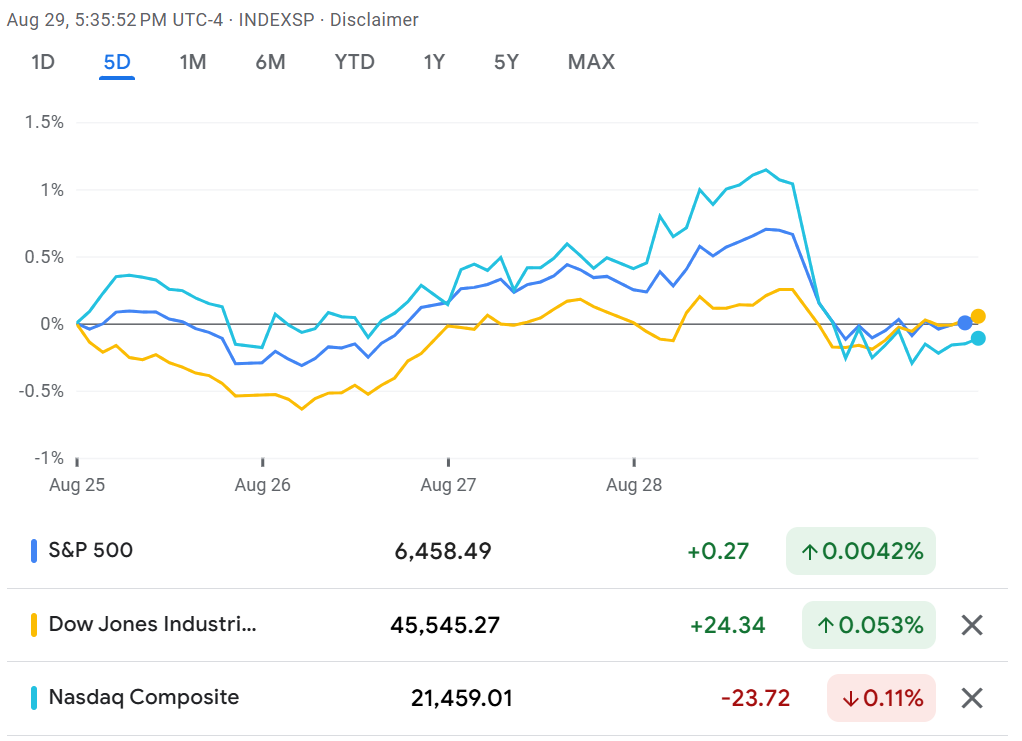This screenshot has width=1022, height=741.
Task: Click the 0.11% loss badge
Action: pos(881,698)
